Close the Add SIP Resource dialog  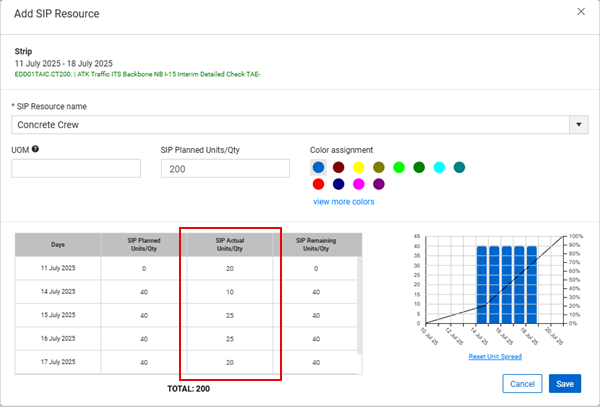coord(581,12)
